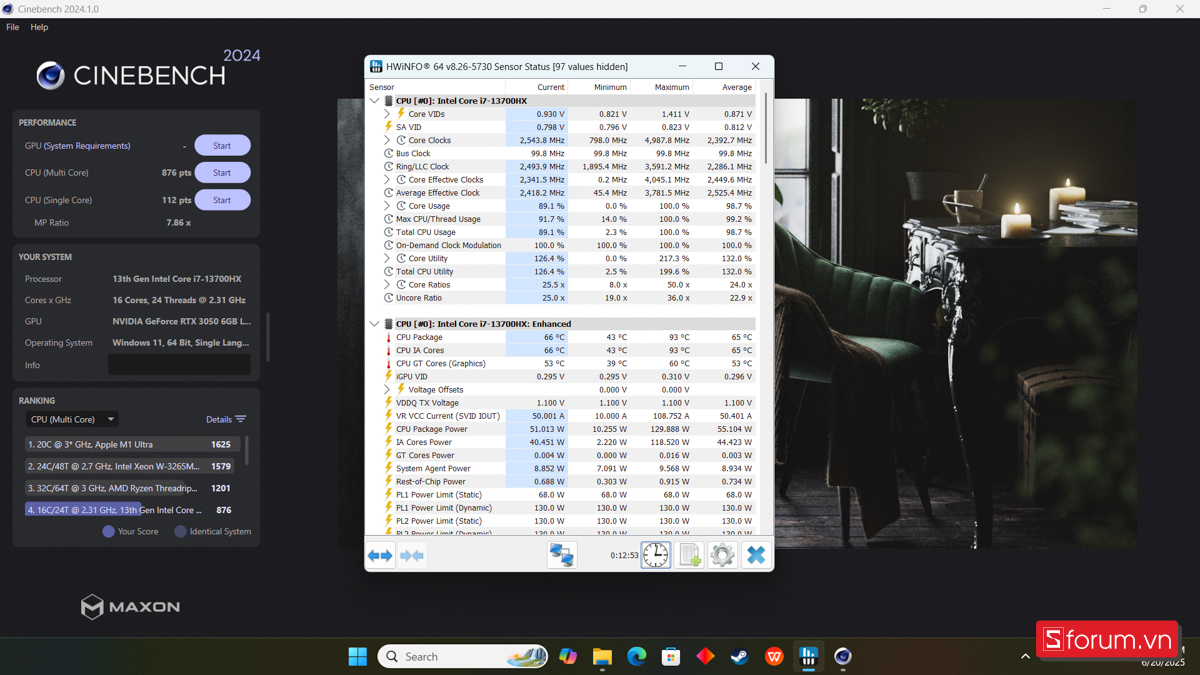Expand the Core Utility row
The image size is (1200, 675).
(x=387, y=258)
